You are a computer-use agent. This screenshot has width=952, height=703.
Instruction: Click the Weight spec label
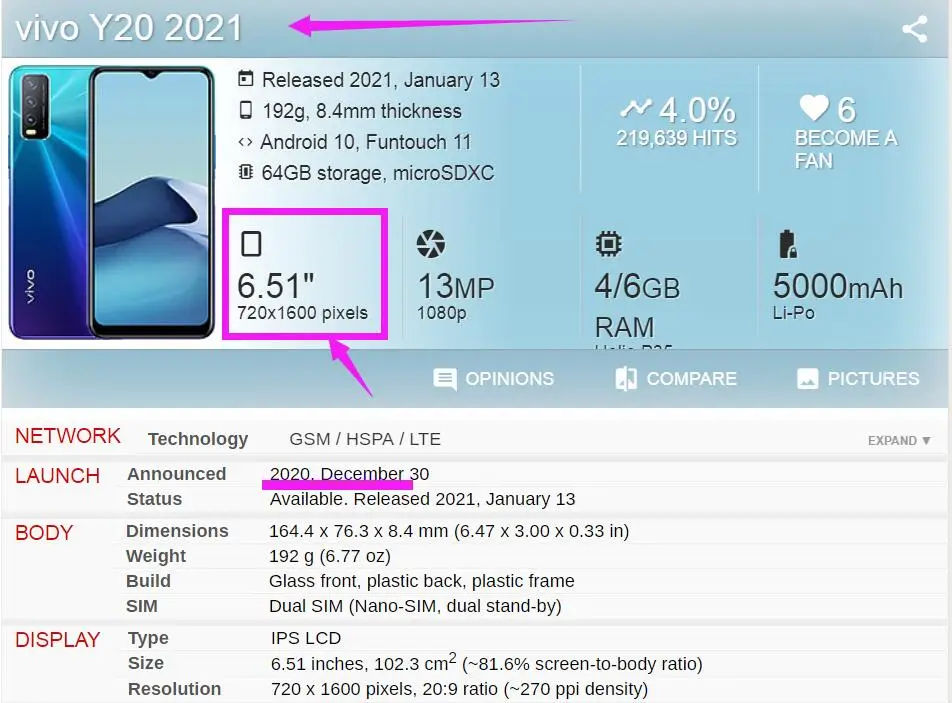pyautogui.click(x=156, y=556)
